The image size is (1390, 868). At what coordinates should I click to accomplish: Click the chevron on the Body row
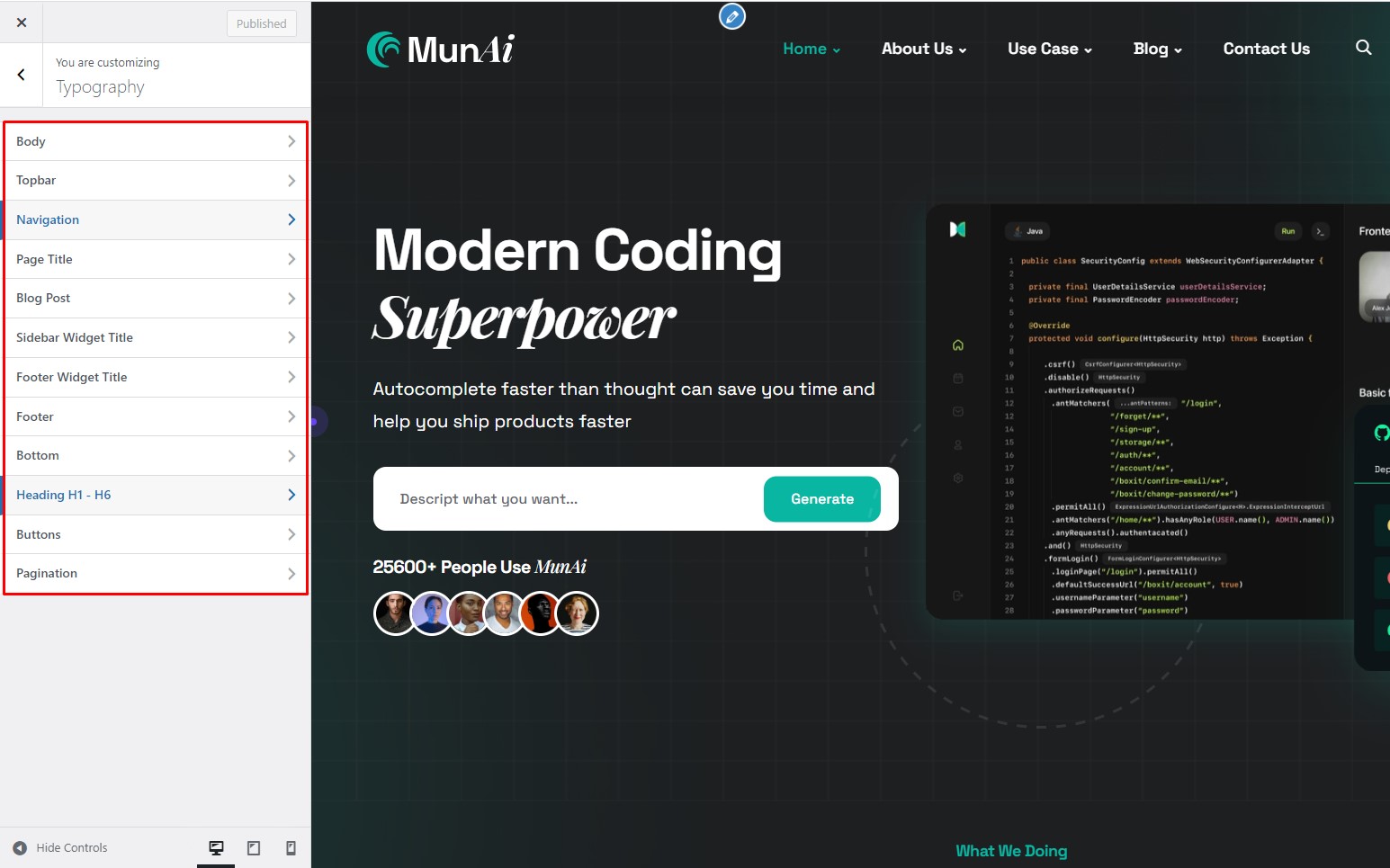291,141
